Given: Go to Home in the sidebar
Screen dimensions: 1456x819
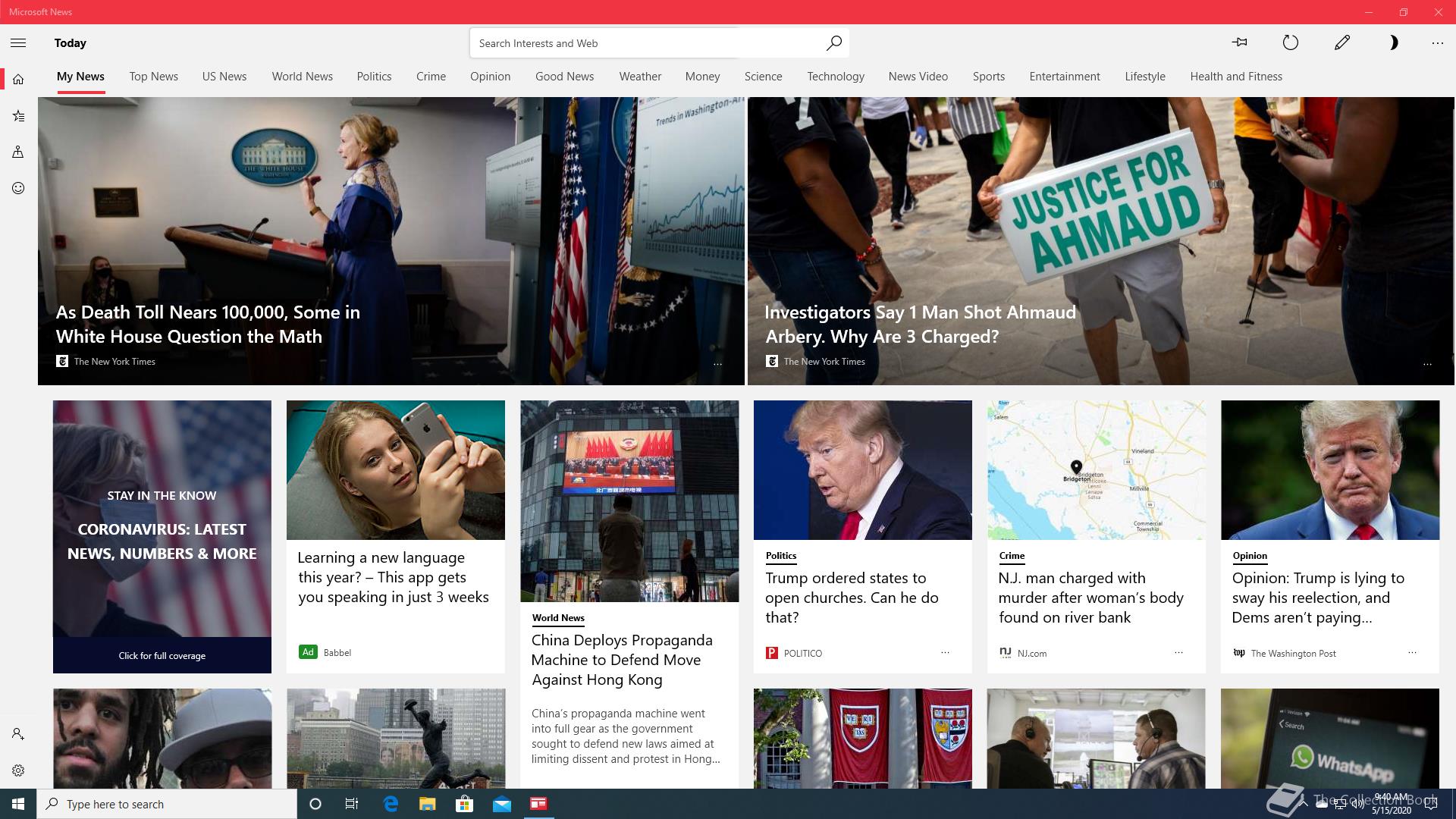Looking at the screenshot, I should (18, 79).
